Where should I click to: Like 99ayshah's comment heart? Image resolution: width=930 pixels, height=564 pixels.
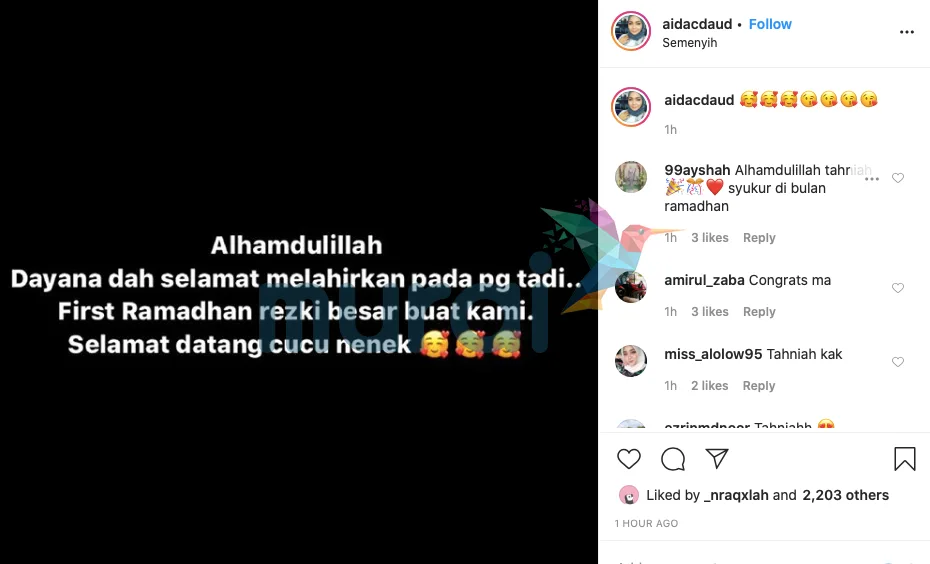(898, 178)
